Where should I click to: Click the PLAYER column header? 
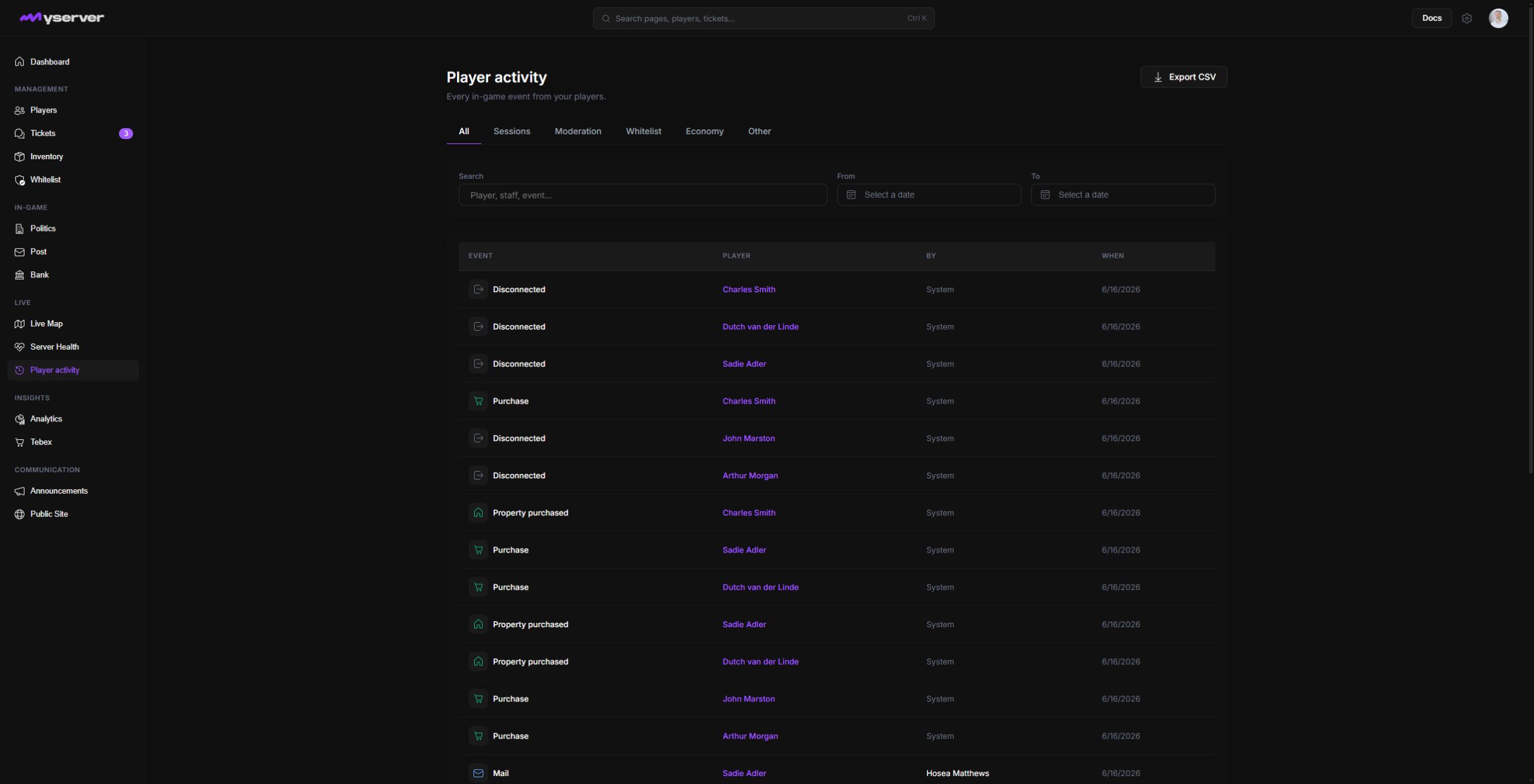coord(736,256)
